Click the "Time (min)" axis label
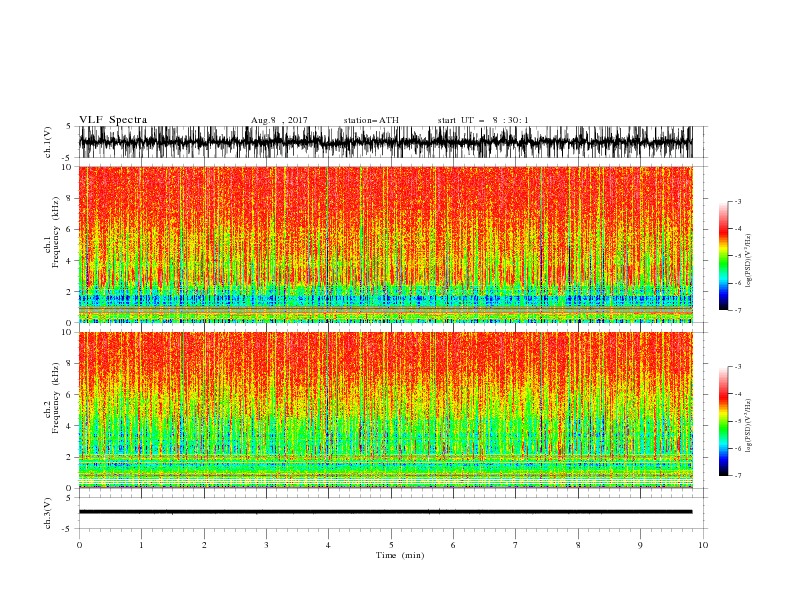The height and width of the screenshot is (612, 792). coord(400,555)
